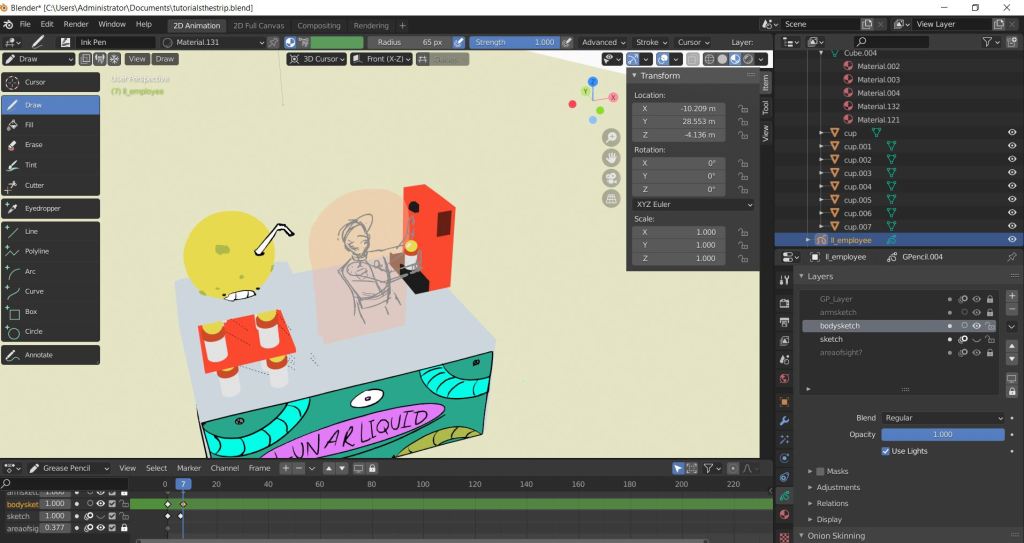Toggle visibility of the sketch layer

coord(976,340)
